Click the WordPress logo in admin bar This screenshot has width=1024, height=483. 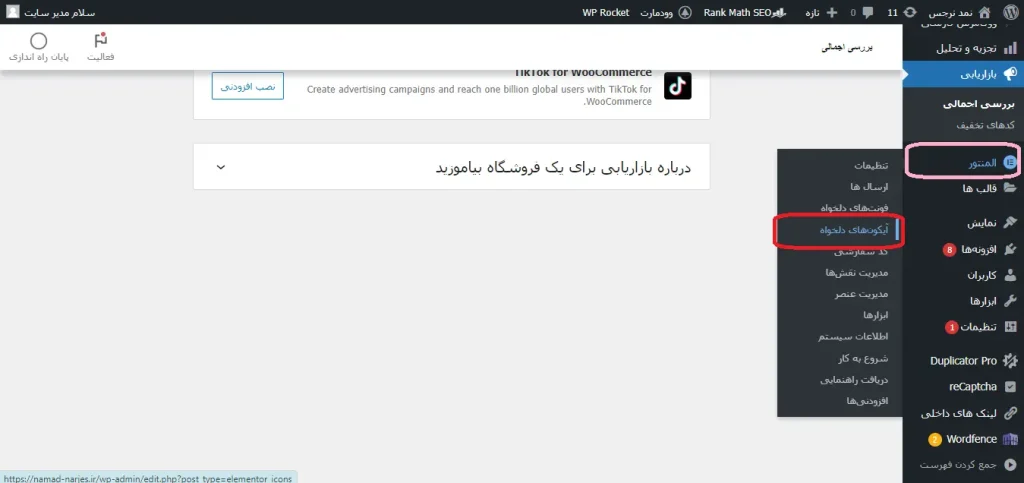pyautogui.click(x=1011, y=12)
